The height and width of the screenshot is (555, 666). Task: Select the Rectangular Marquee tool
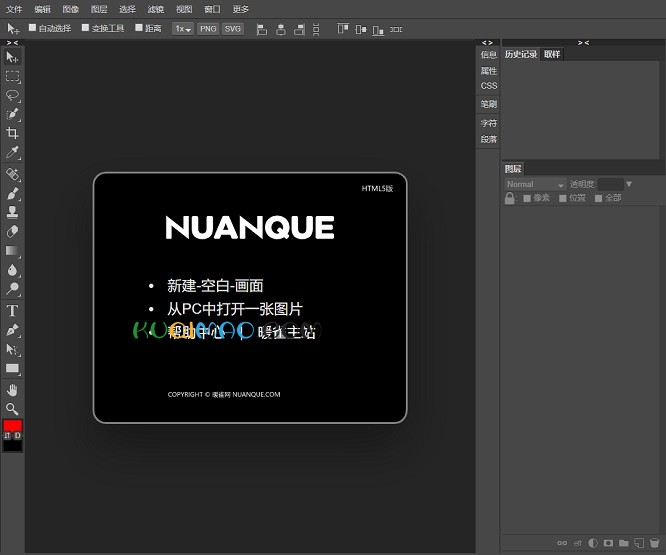point(12,76)
